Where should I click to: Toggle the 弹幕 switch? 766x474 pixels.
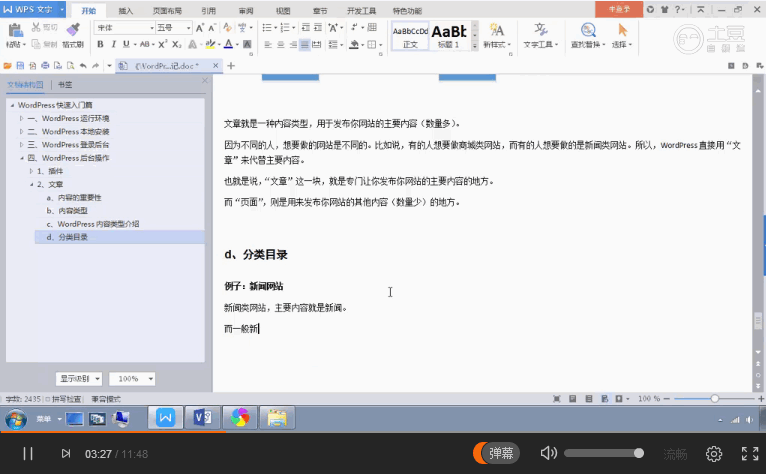coord(496,453)
